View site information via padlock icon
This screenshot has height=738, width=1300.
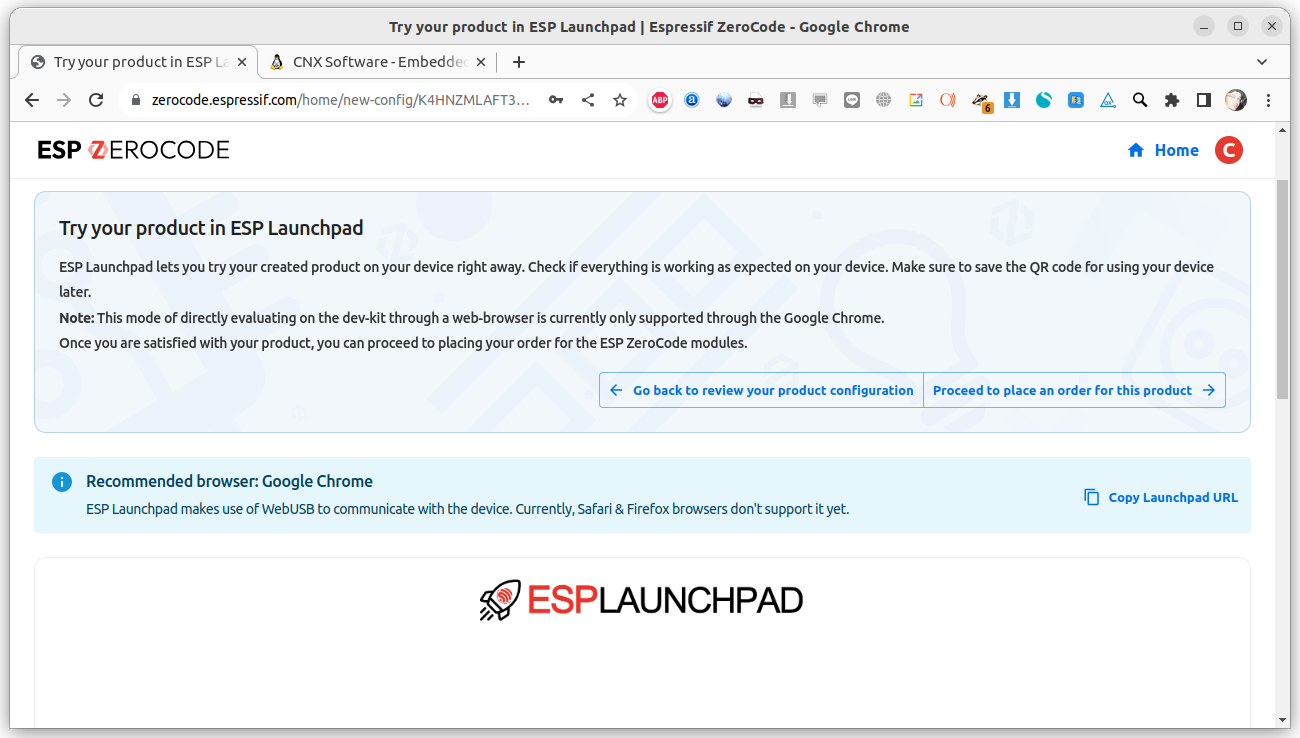[137, 100]
